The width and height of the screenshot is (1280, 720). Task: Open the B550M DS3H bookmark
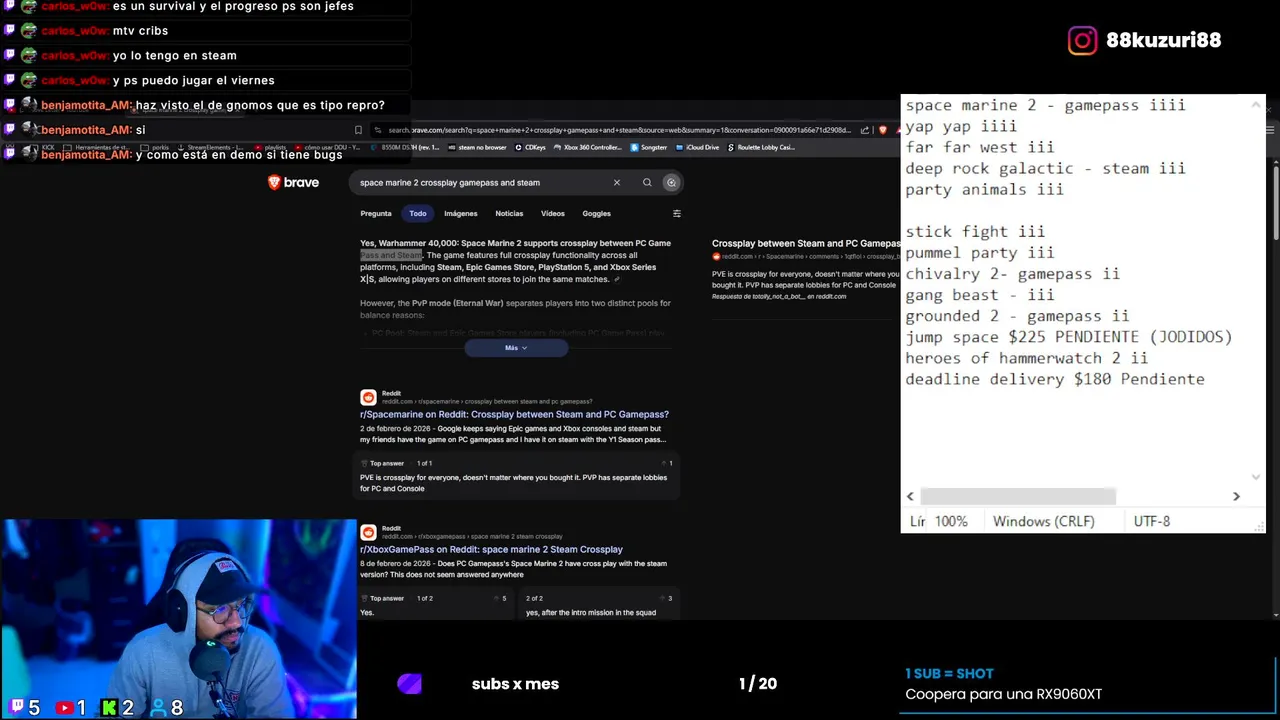click(x=405, y=147)
